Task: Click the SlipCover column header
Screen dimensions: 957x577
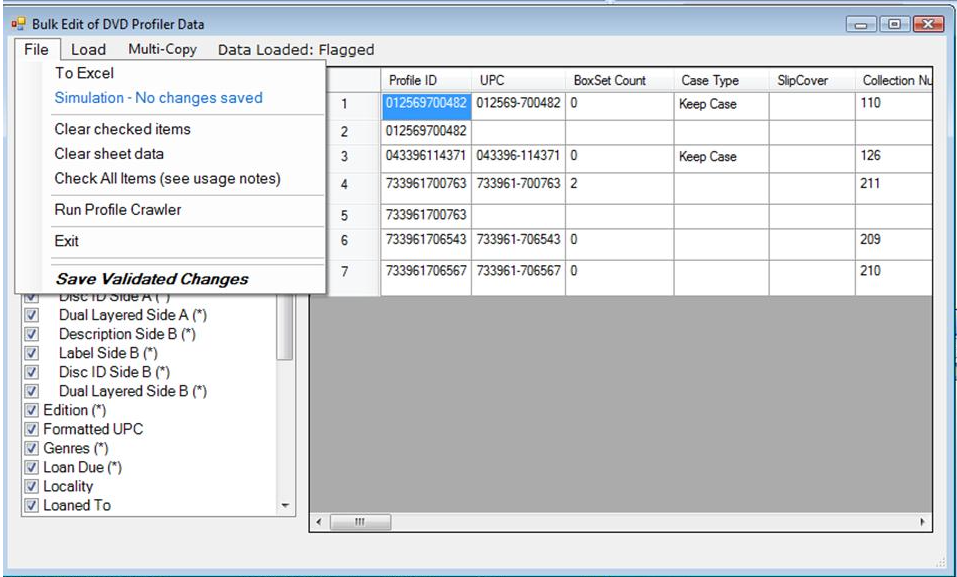Action: point(812,80)
